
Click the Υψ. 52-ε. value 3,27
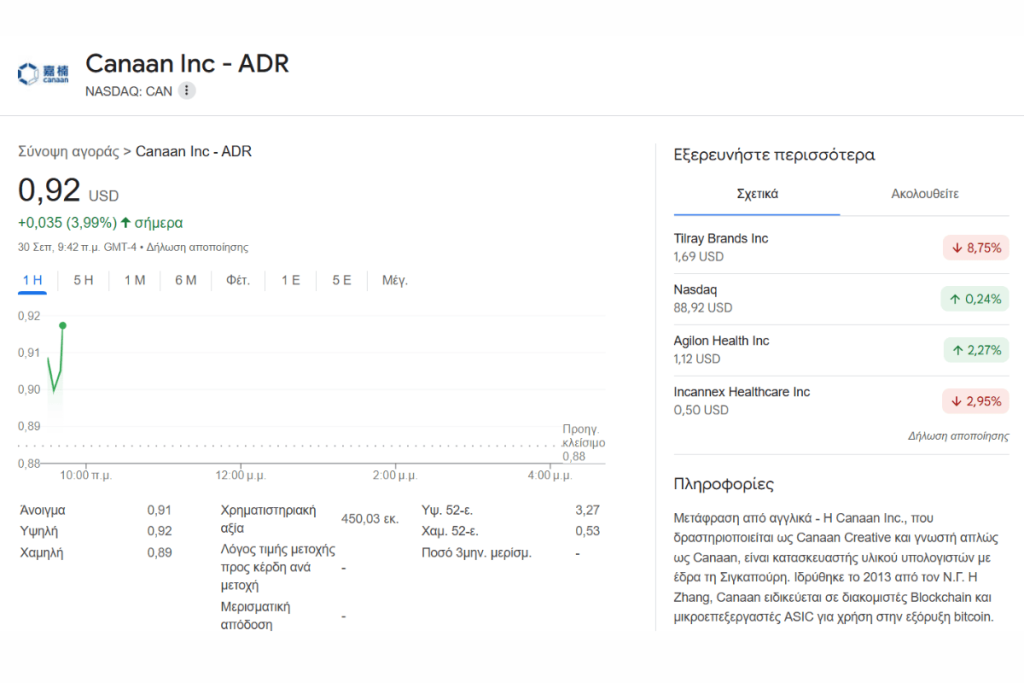[x=587, y=510]
